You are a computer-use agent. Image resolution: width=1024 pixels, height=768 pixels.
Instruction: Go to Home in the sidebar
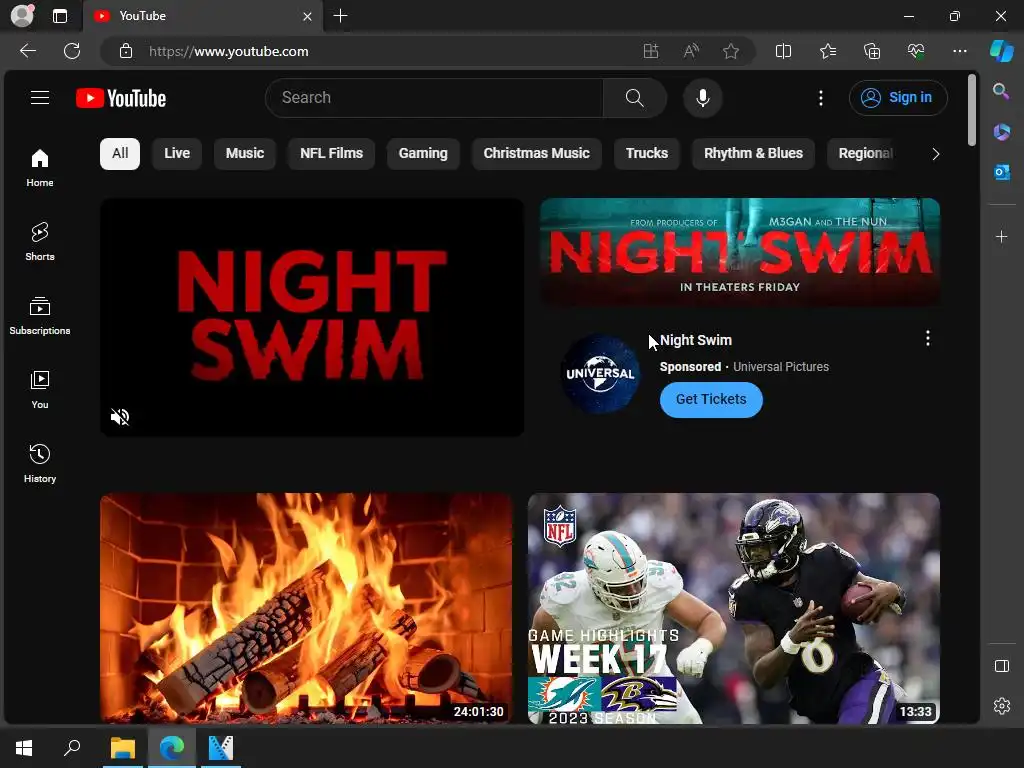pos(40,168)
